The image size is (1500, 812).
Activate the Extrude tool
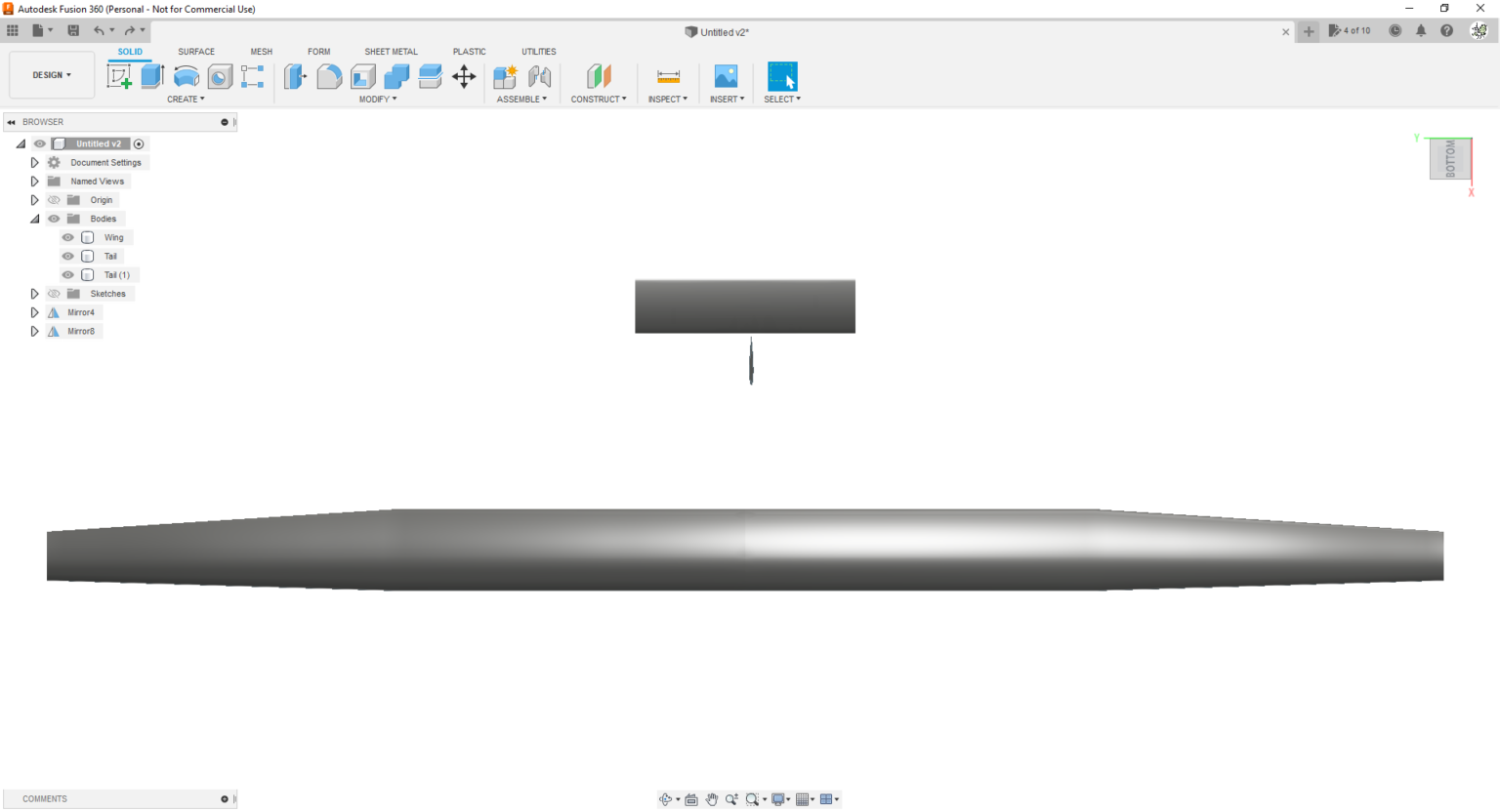(151, 75)
